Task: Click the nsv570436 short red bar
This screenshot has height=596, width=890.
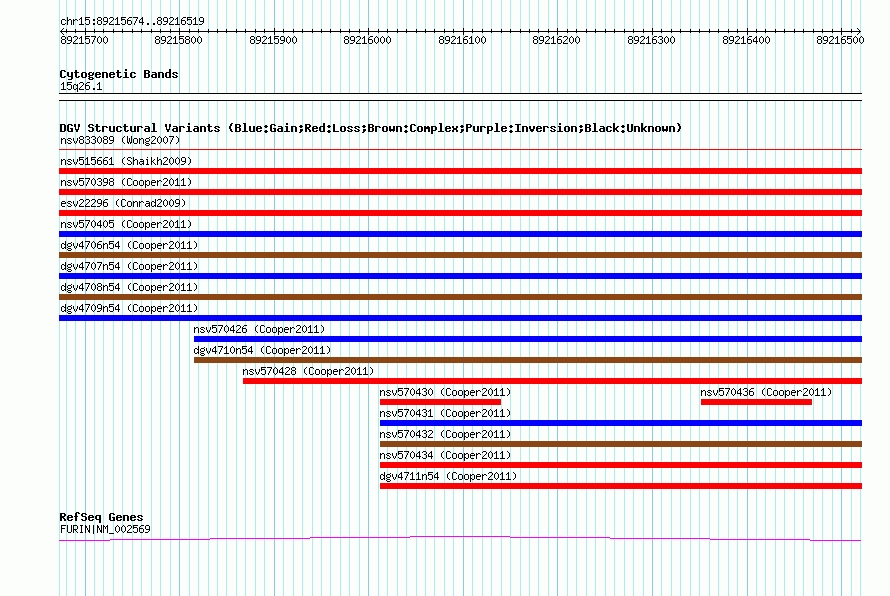Action: (x=756, y=402)
